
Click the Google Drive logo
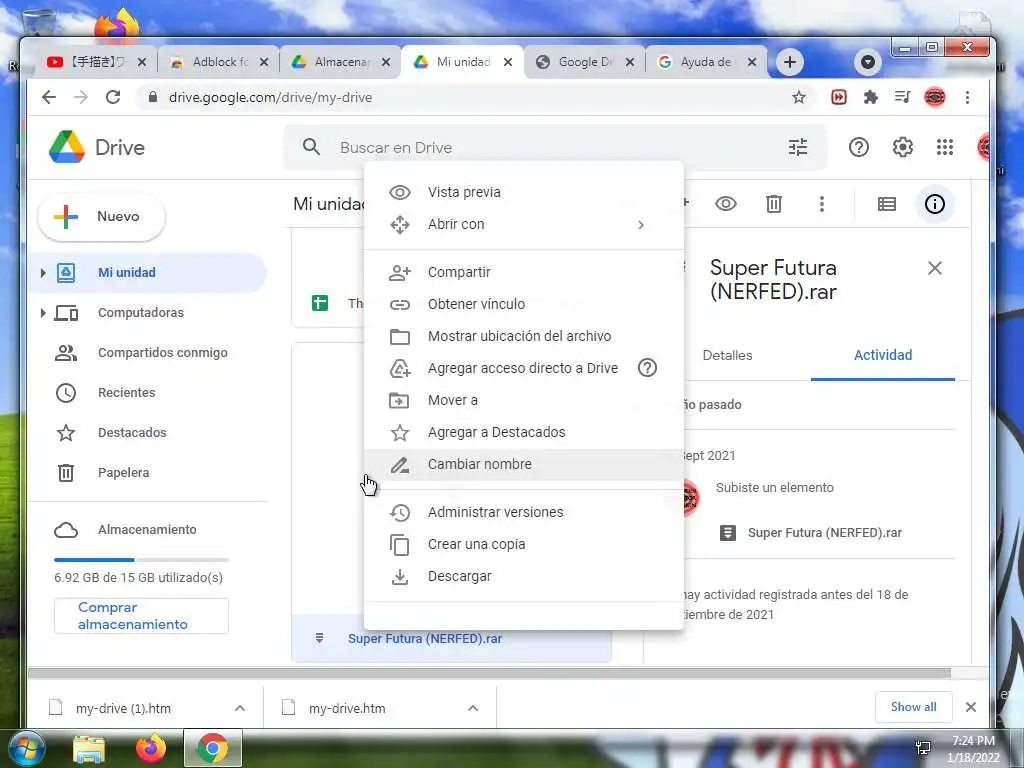(67, 147)
